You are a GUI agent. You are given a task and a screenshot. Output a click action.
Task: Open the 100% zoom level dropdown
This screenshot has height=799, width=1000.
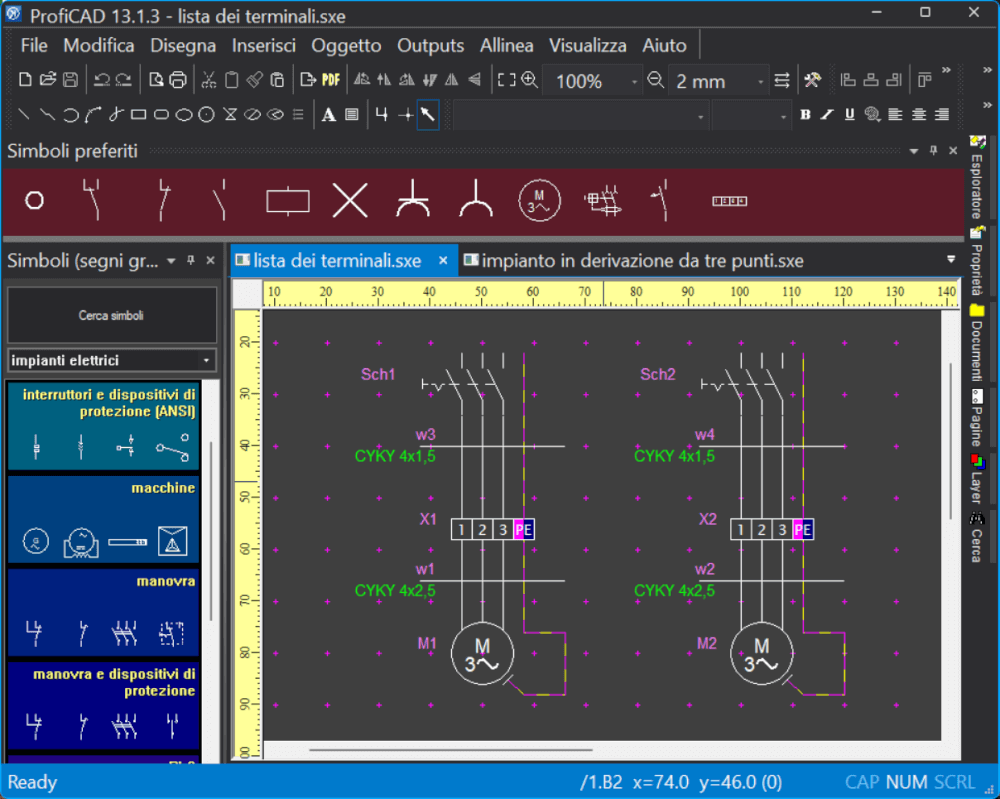pos(634,82)
